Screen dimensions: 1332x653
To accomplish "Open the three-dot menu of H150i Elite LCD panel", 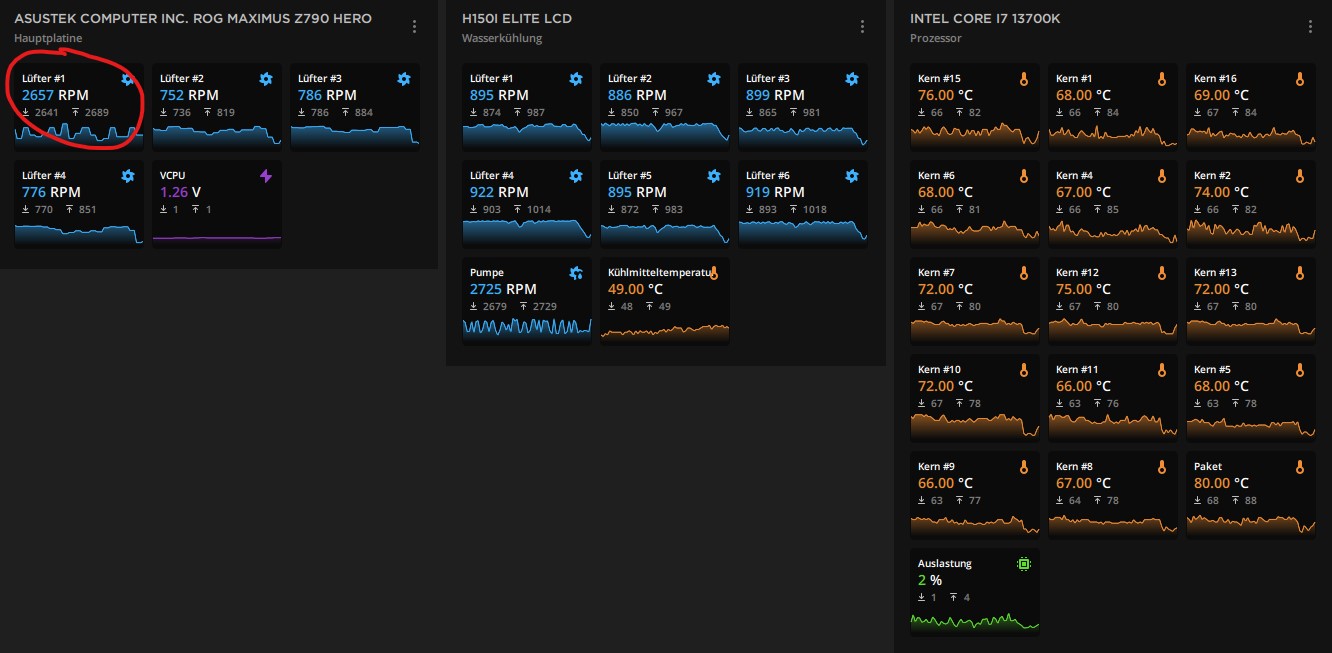I will click(x=863, y=27).
